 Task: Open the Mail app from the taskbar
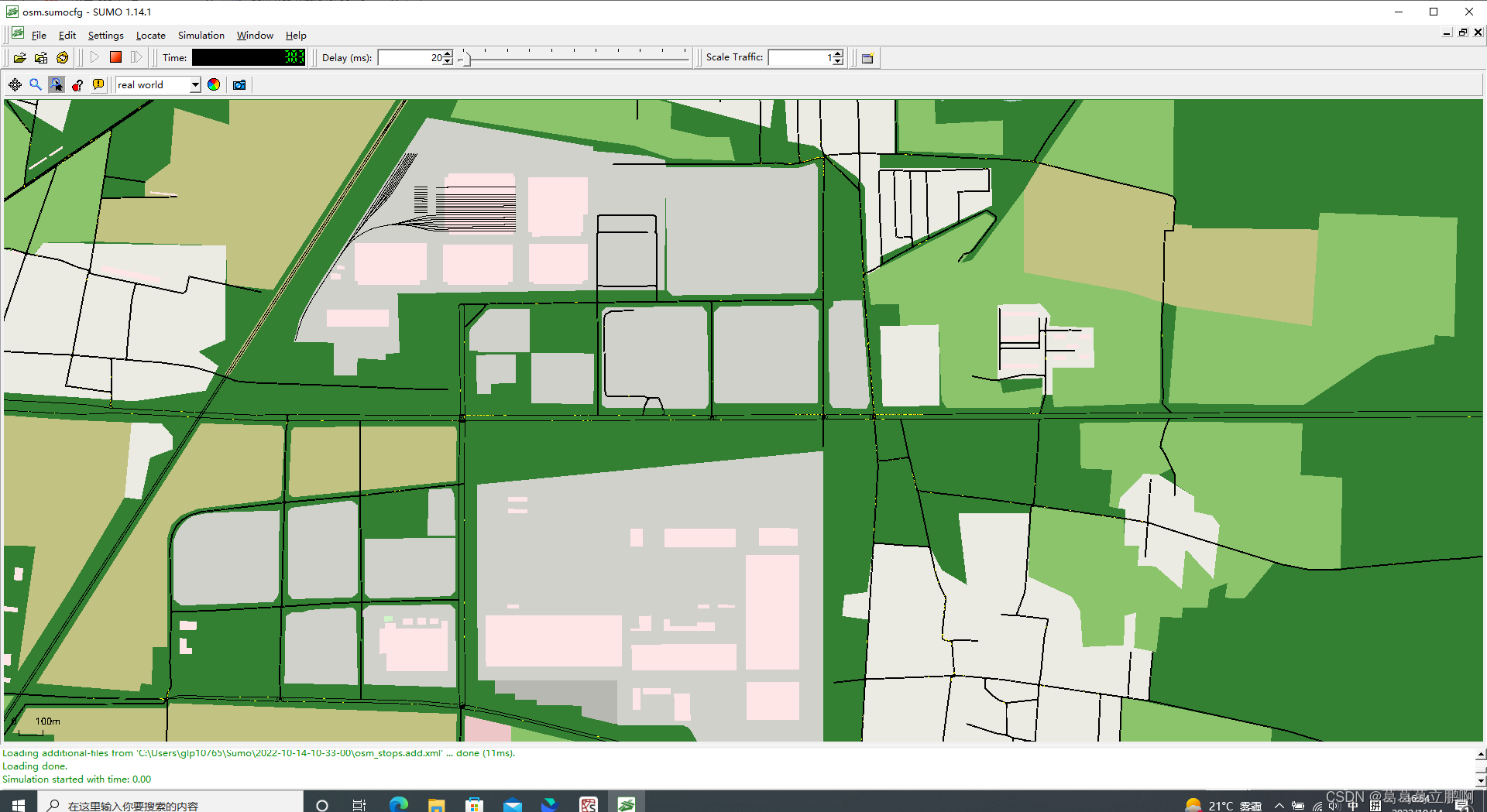pos(512,805)
